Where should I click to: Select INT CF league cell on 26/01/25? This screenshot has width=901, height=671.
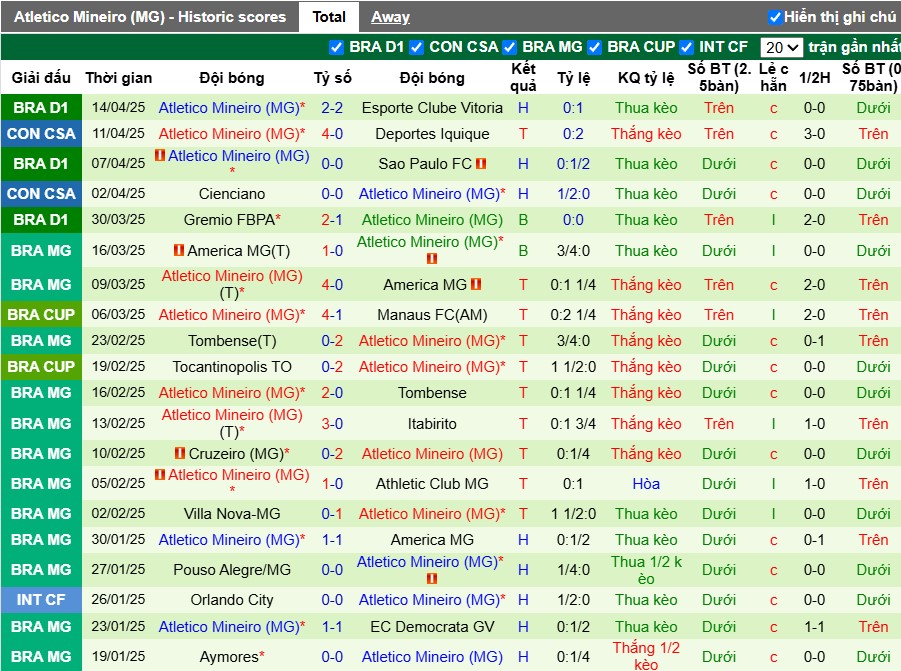click(41, 600)
